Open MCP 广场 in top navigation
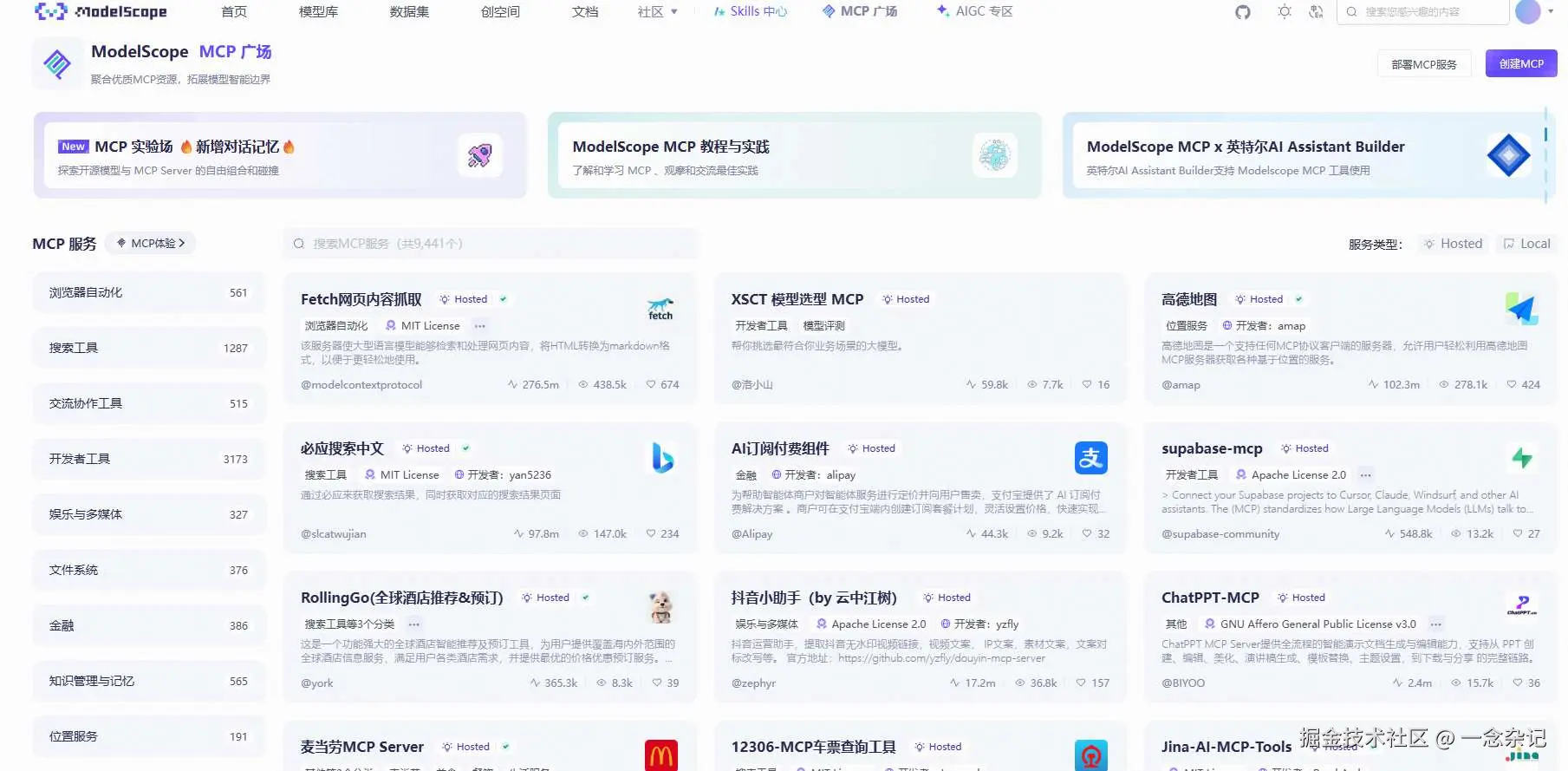The height and width of the screenshot is (771, 1568). pos(860,12)
